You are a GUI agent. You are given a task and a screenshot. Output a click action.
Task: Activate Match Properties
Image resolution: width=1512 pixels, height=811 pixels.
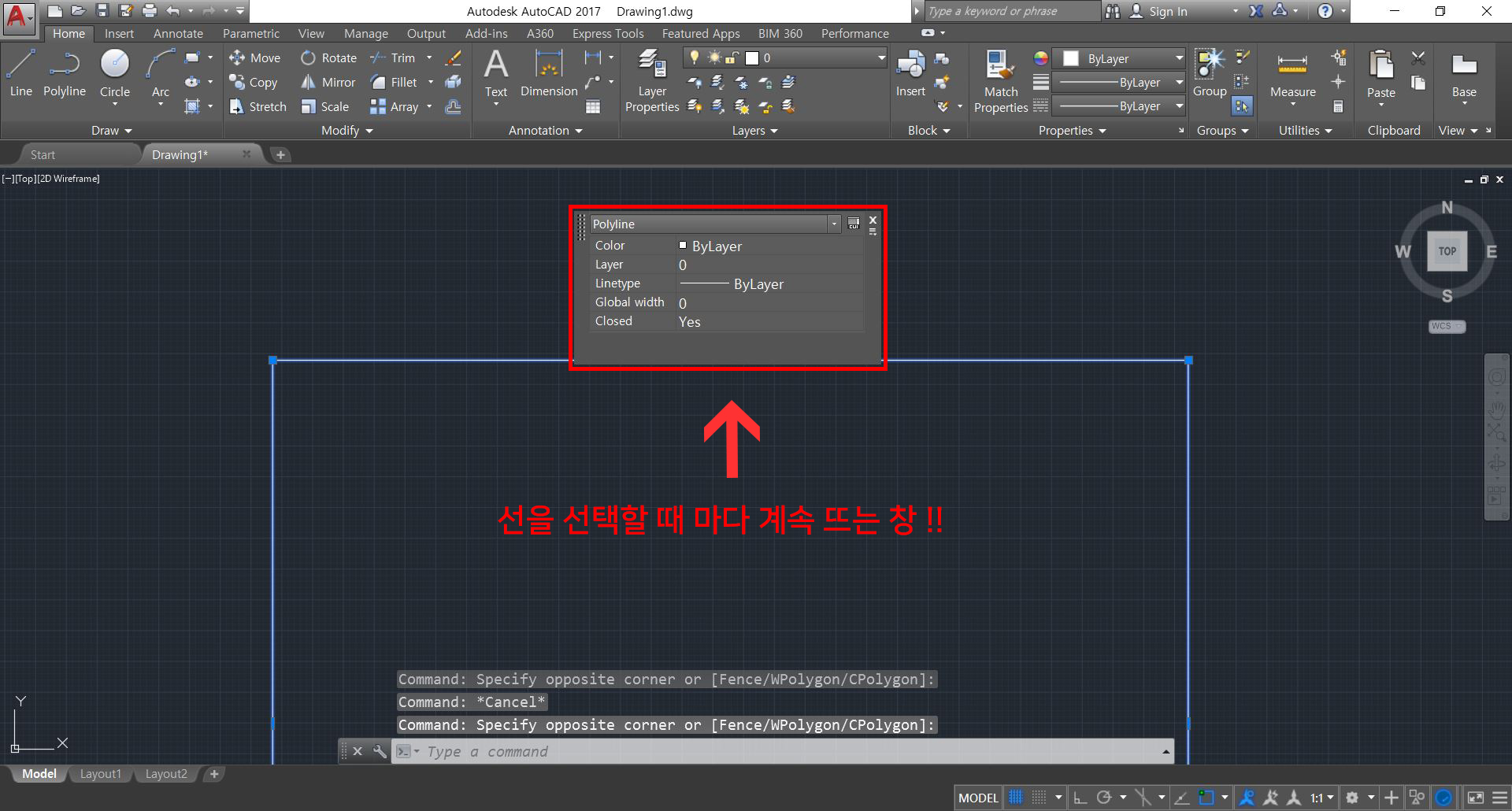tap(999, 79)
